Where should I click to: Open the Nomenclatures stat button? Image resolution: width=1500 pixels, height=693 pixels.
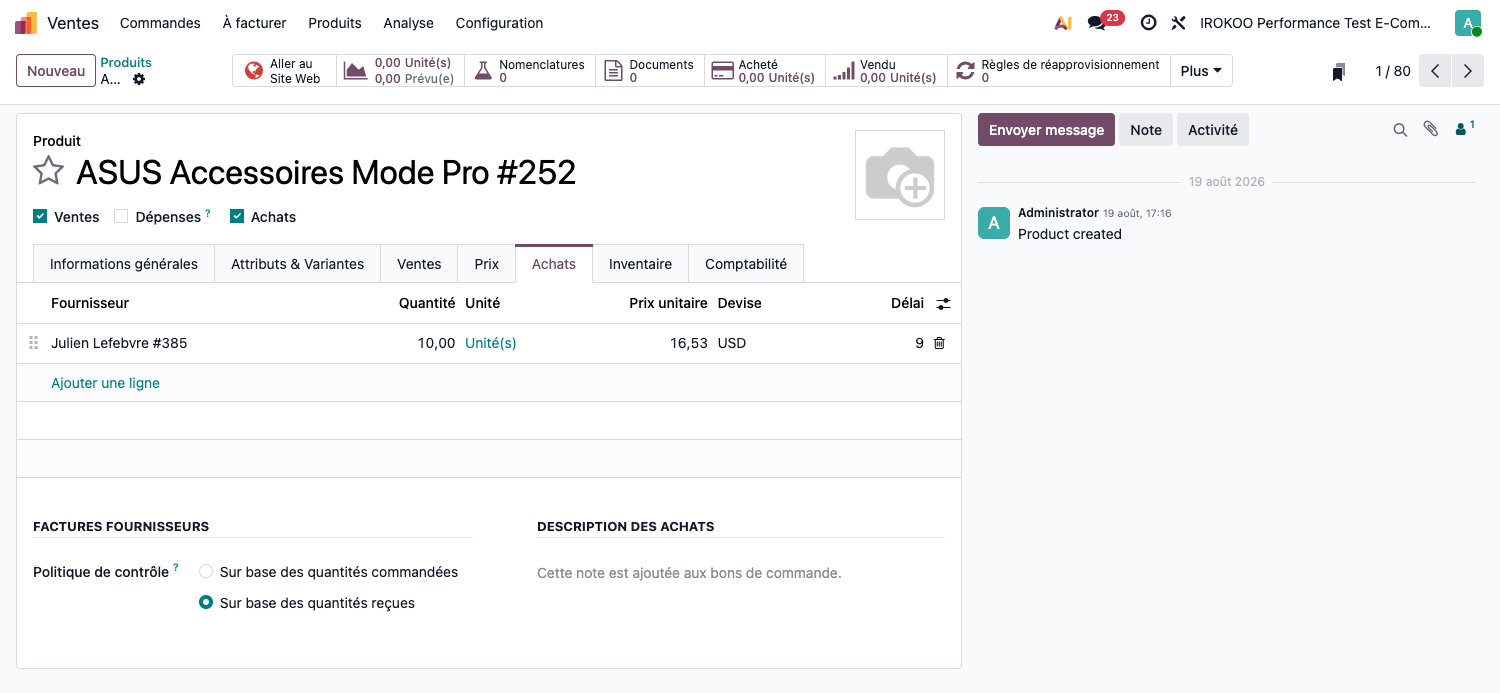530,71
